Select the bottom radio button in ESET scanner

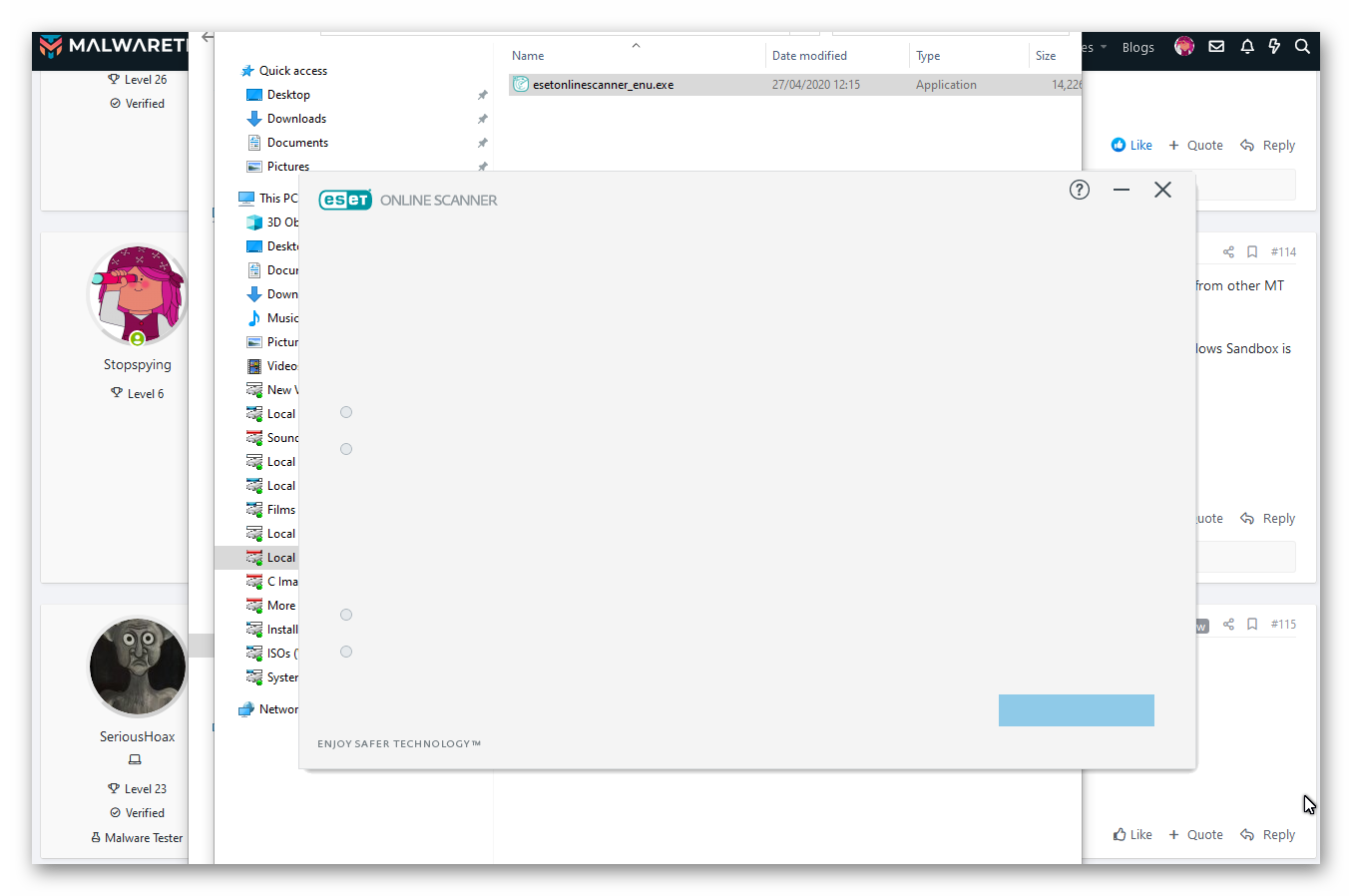[x=346, y=652]
